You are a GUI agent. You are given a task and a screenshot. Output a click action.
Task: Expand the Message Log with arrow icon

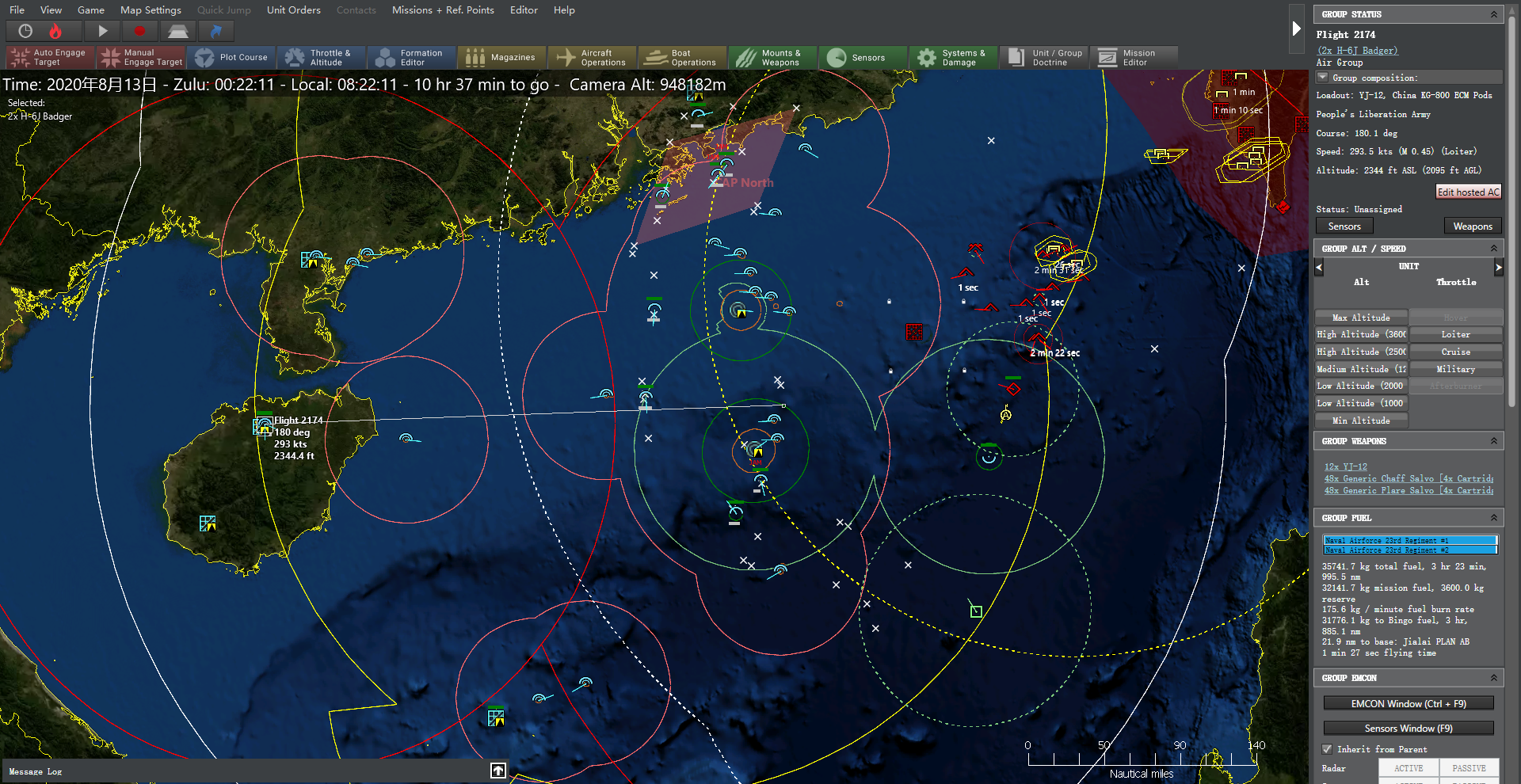(498, 771)
